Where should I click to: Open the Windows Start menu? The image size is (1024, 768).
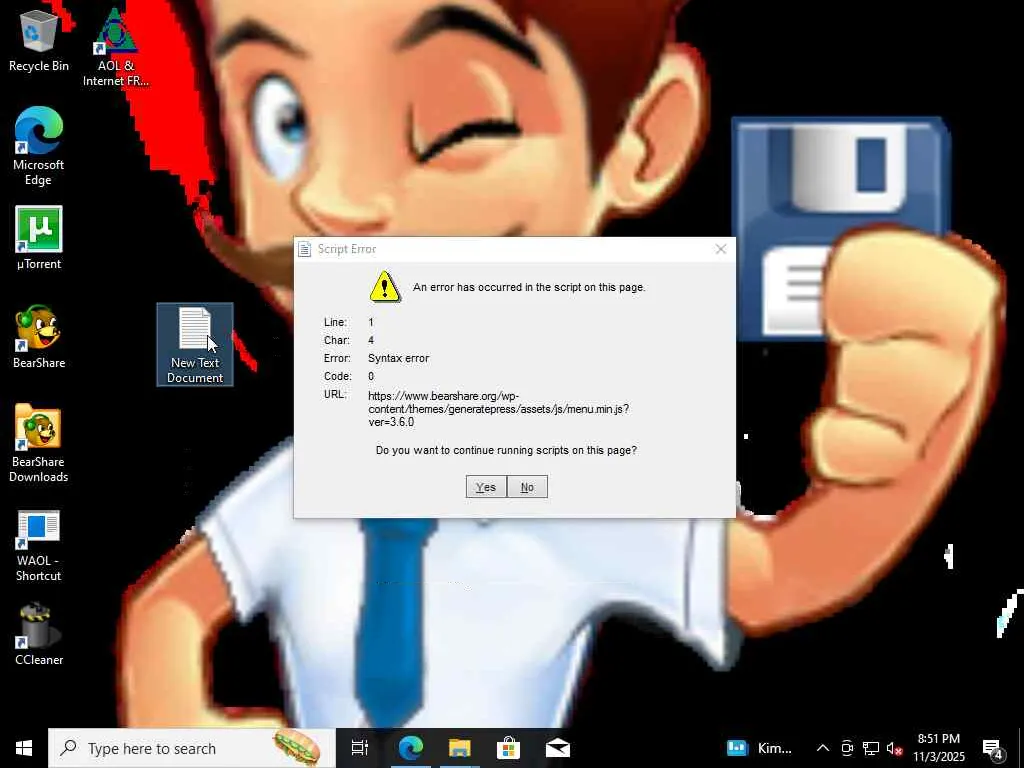tap(24, 748)
